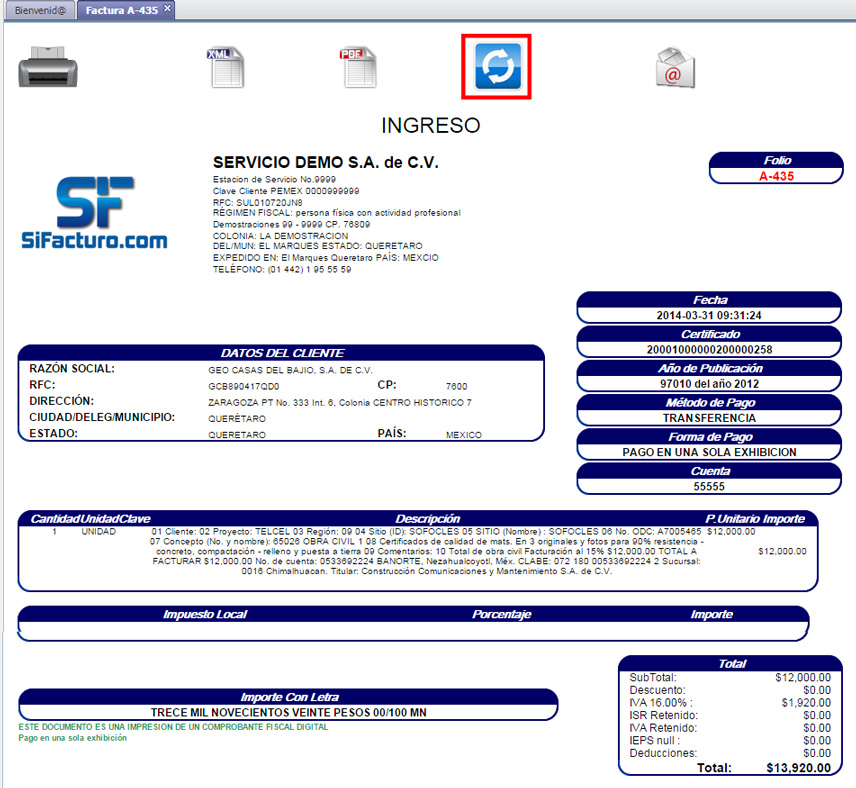856x788 pixels.
Task: Click the red folio number A-435
Action: click(776, 175)
